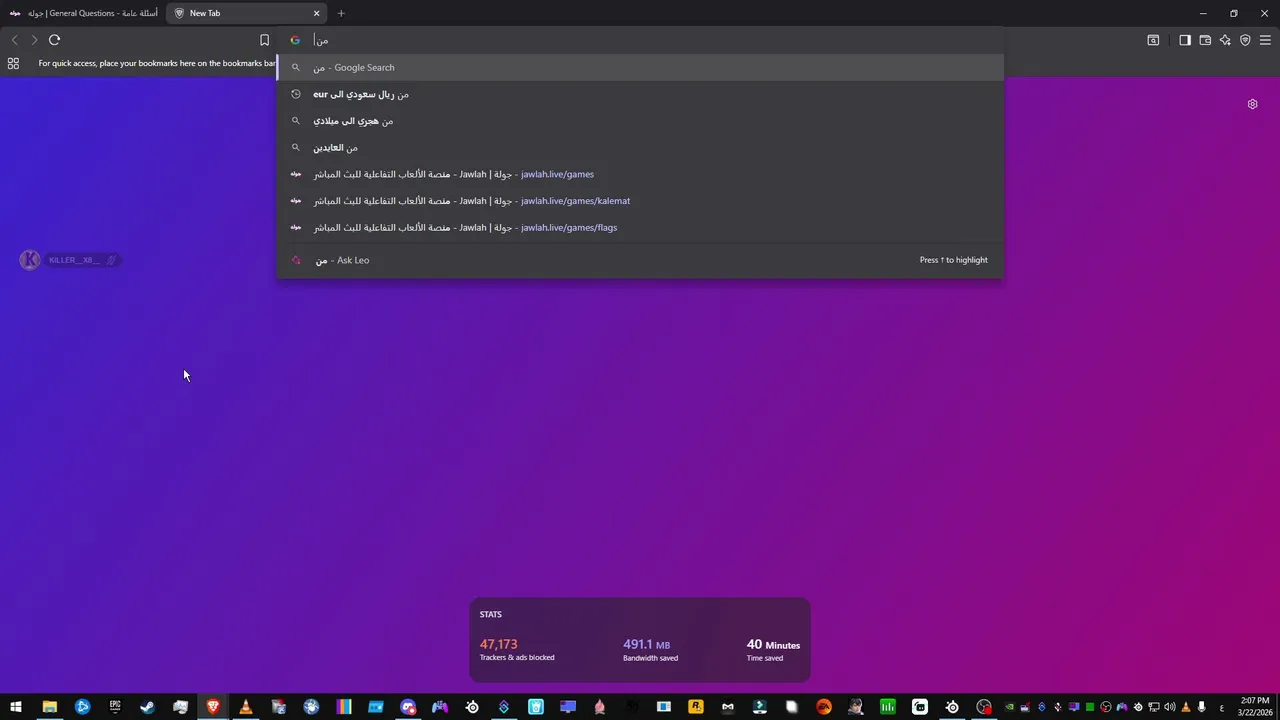Open the apps grid in bookmarks bar

click(x=13, y=63)
